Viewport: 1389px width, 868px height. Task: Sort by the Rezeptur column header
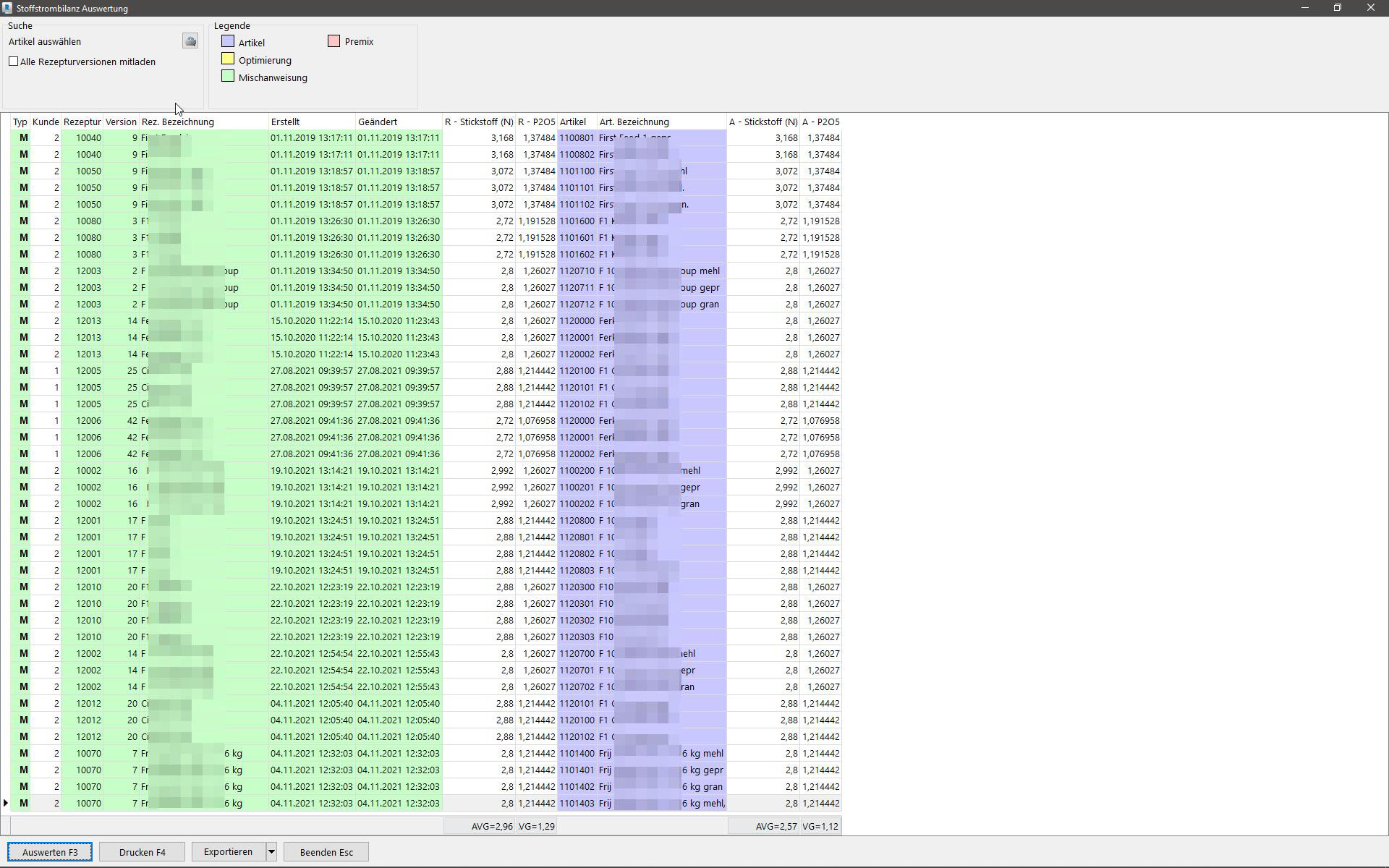(82, 122)
